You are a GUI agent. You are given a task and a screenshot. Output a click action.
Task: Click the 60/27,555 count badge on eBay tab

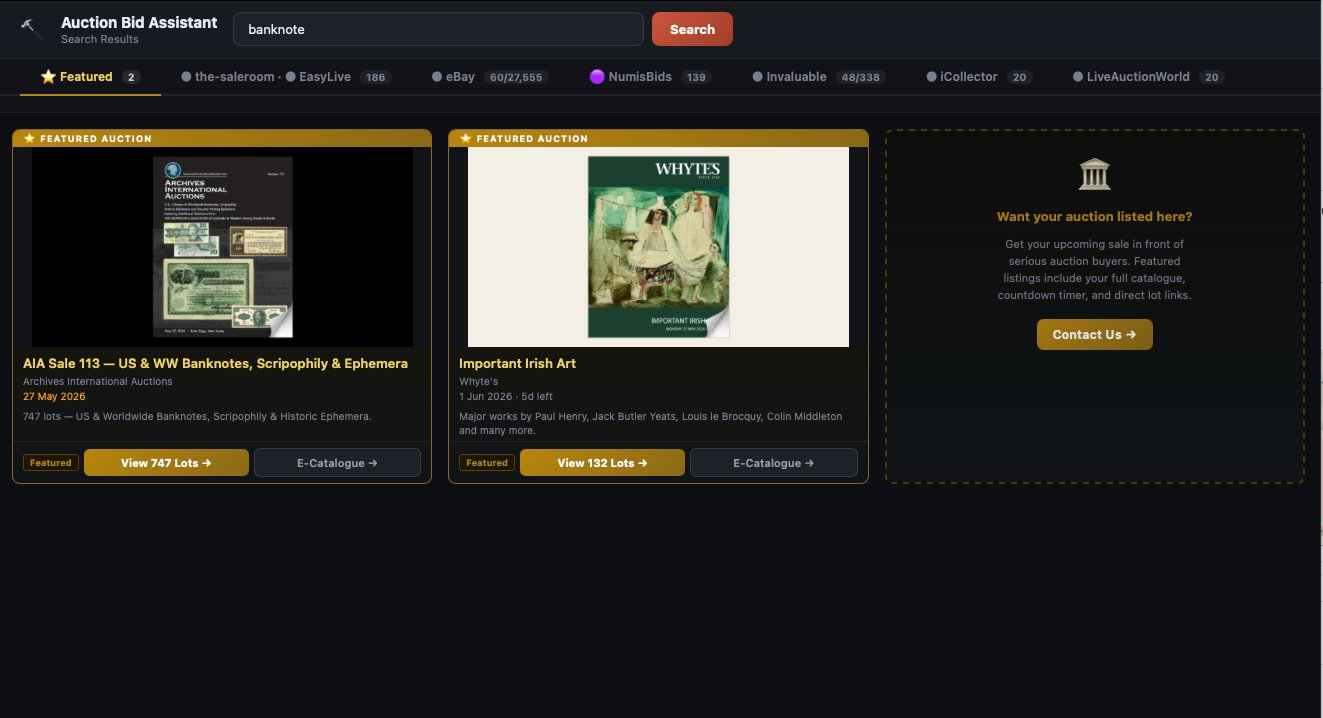[x=516, y=77]
